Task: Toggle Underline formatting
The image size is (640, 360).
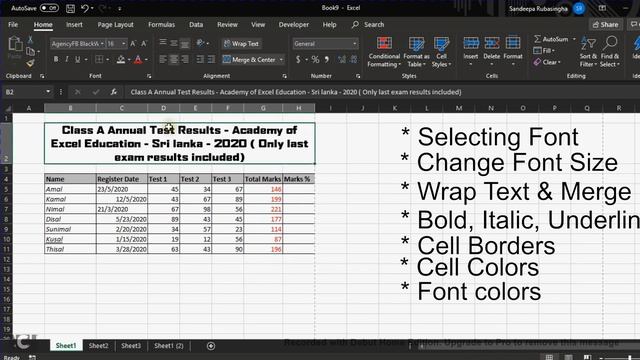Action: point(78,60)
